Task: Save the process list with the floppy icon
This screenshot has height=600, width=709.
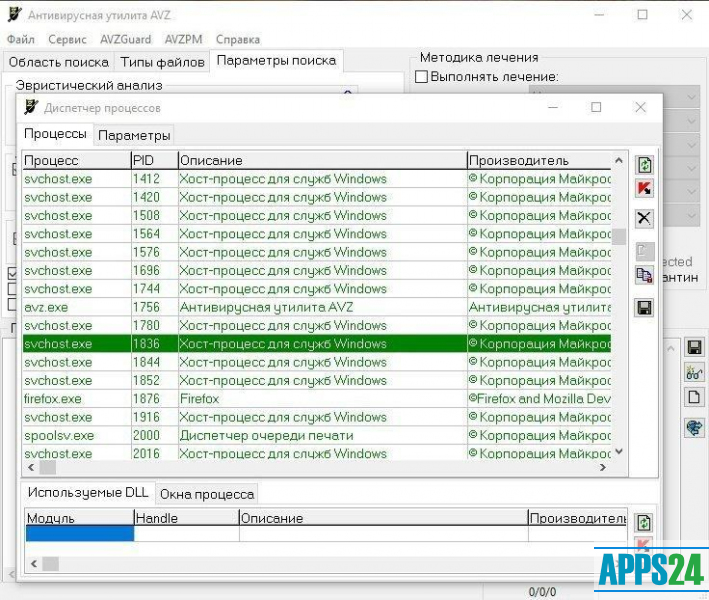Action: click(644, 308)
